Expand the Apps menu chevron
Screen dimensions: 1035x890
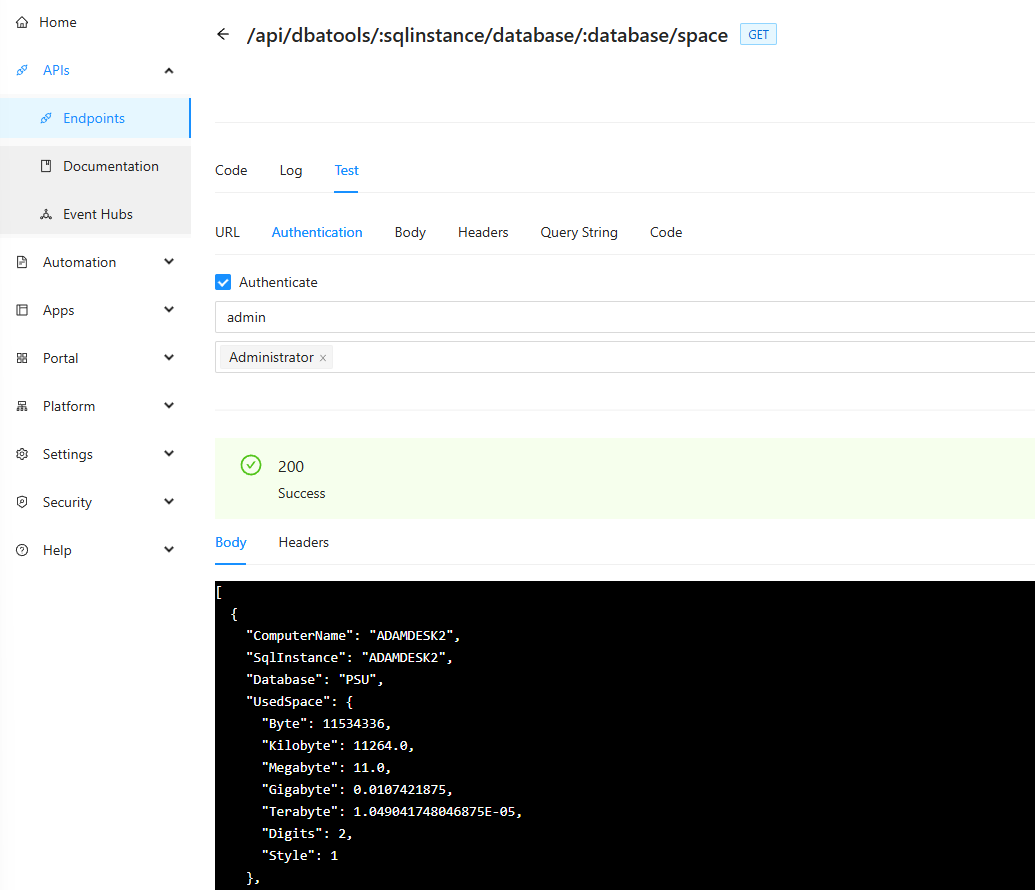point(169,310)
